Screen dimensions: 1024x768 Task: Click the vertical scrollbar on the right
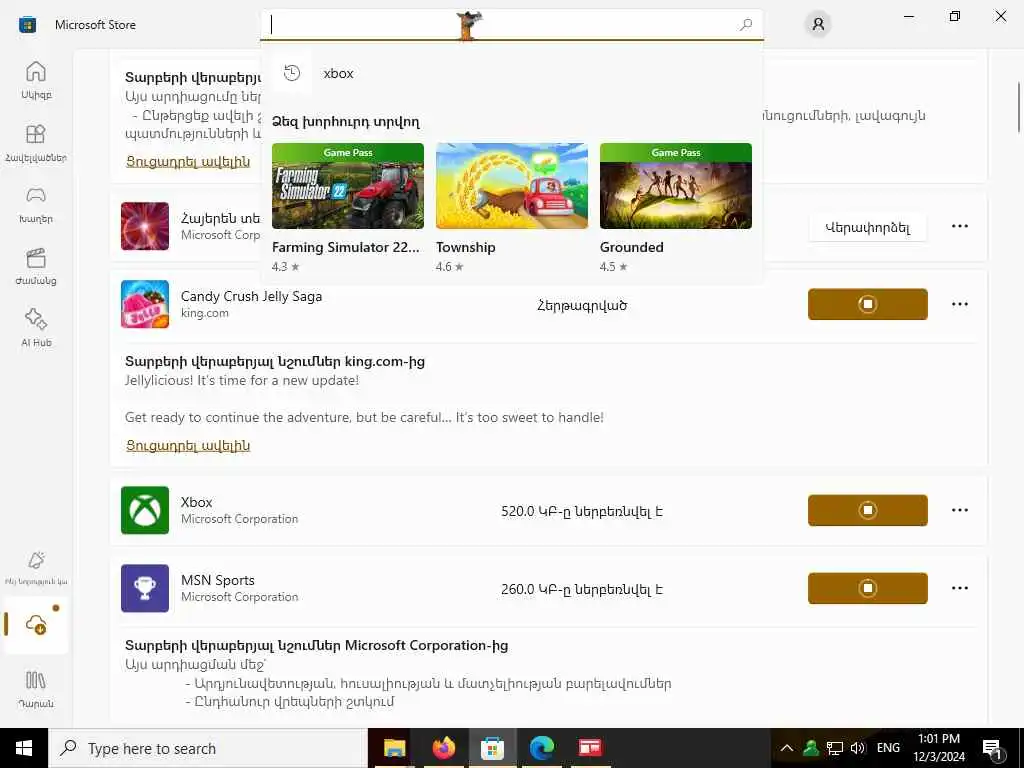click(1019, 108)
